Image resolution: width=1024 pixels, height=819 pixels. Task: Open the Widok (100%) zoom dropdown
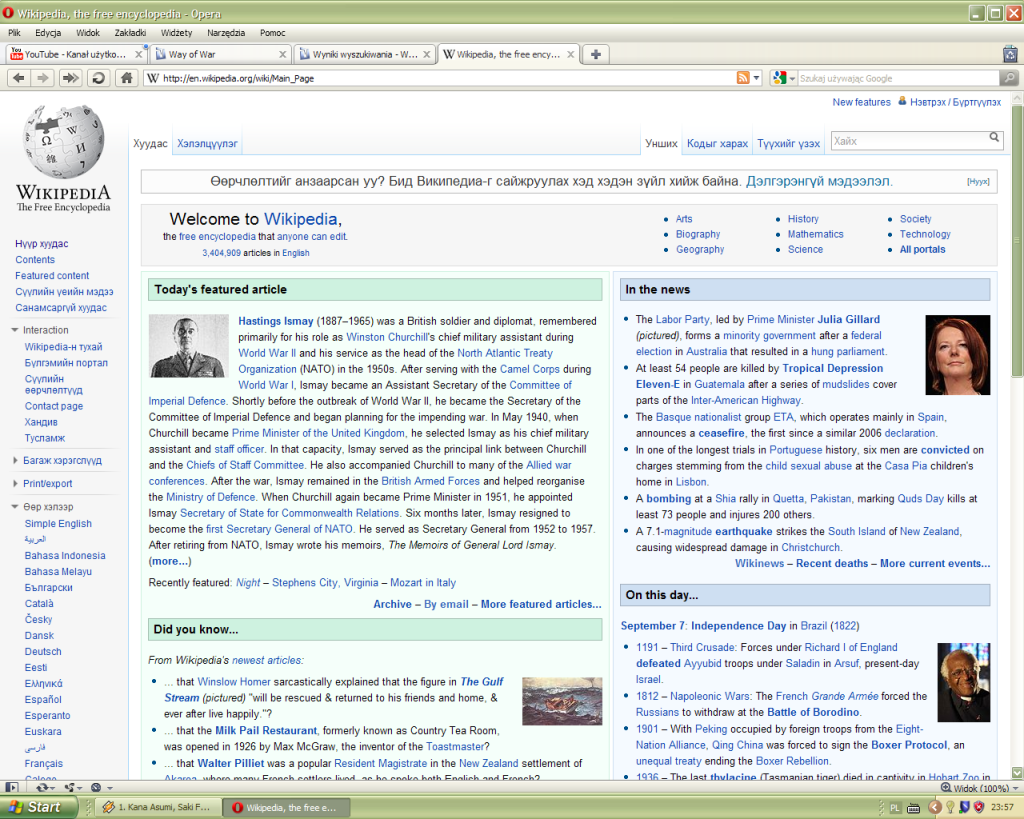(x=978, y=788)
